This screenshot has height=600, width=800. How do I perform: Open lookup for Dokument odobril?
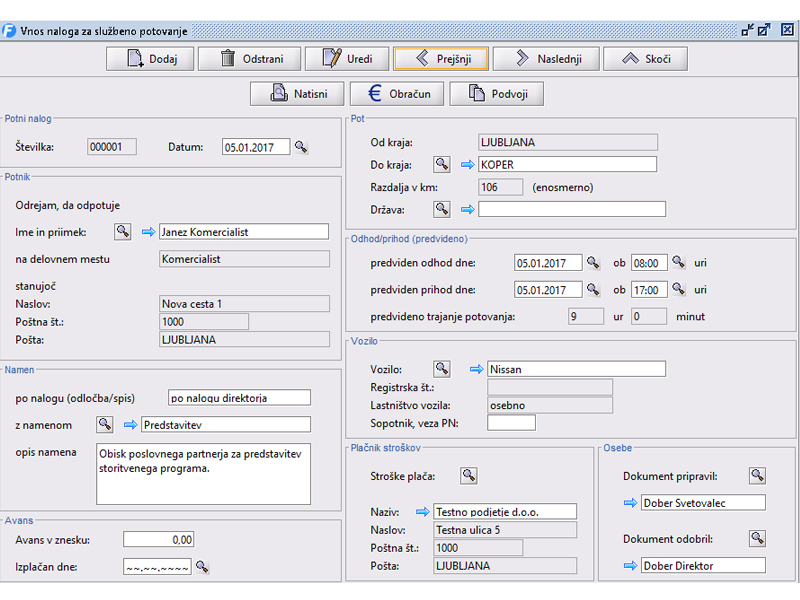pyautogui.click(x=758, y=538)
